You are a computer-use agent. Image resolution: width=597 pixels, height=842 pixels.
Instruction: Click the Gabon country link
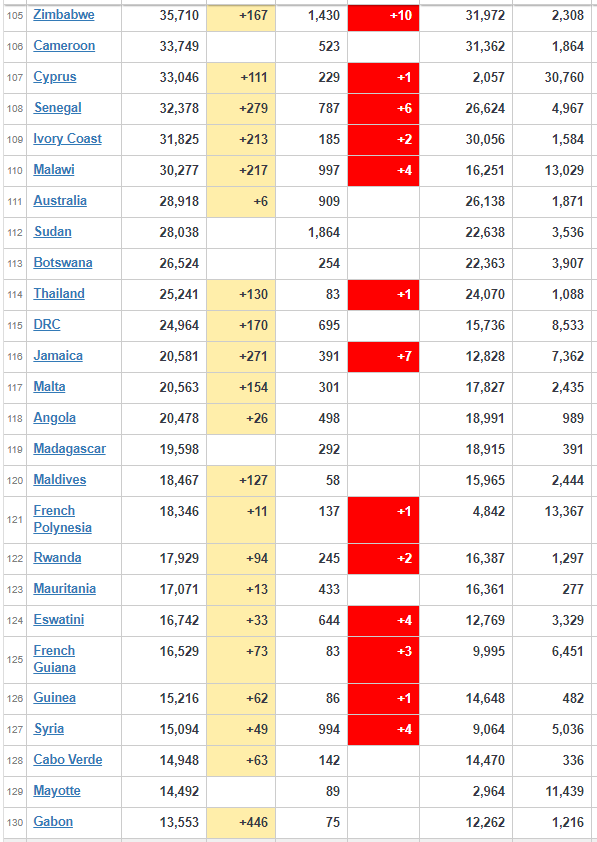pyautogui.click(x=53, y=822)
